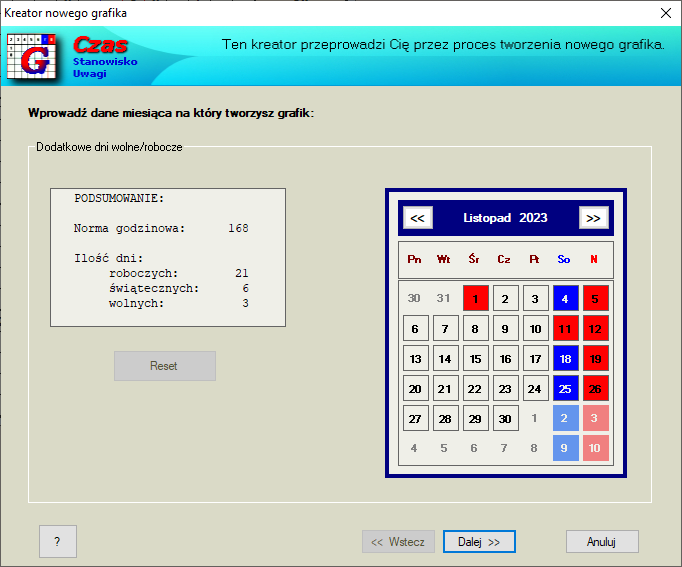
Task: Open help with the ? button
Action: 57,542
